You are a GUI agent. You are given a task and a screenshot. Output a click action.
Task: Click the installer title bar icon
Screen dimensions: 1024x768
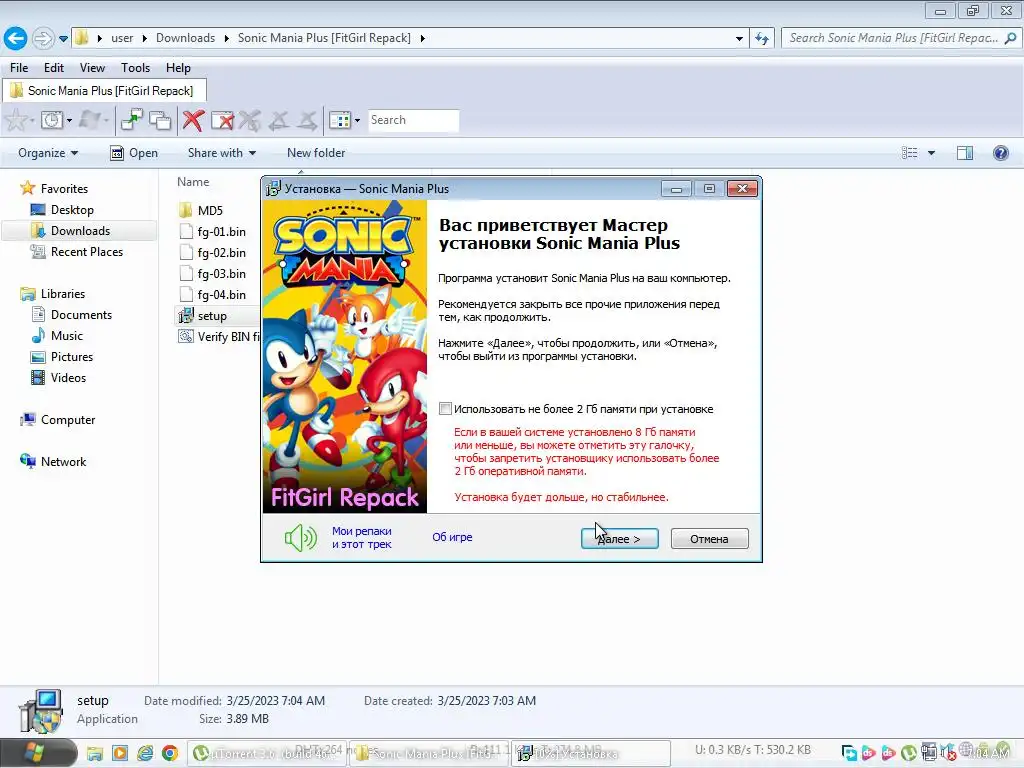273,189
